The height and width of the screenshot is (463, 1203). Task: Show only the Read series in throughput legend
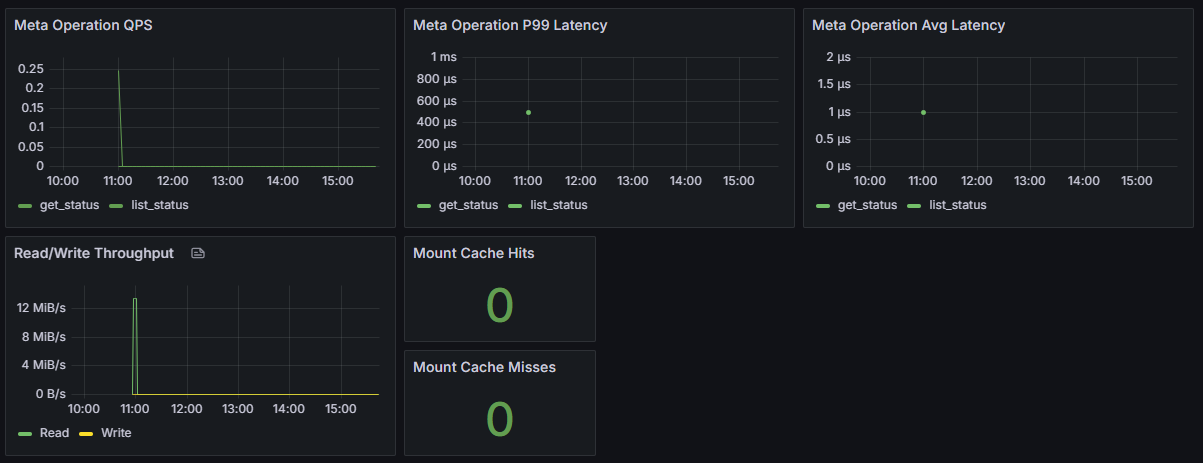[54, 433]
